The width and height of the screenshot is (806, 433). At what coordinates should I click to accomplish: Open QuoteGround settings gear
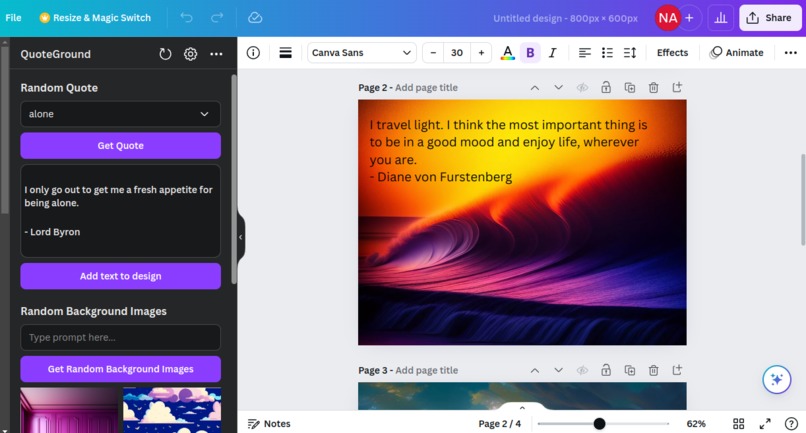pyautogui.click(x=191, y=54)
